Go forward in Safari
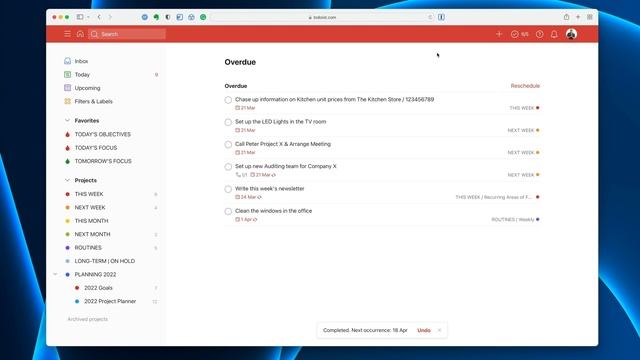 (x=110, y=17)
